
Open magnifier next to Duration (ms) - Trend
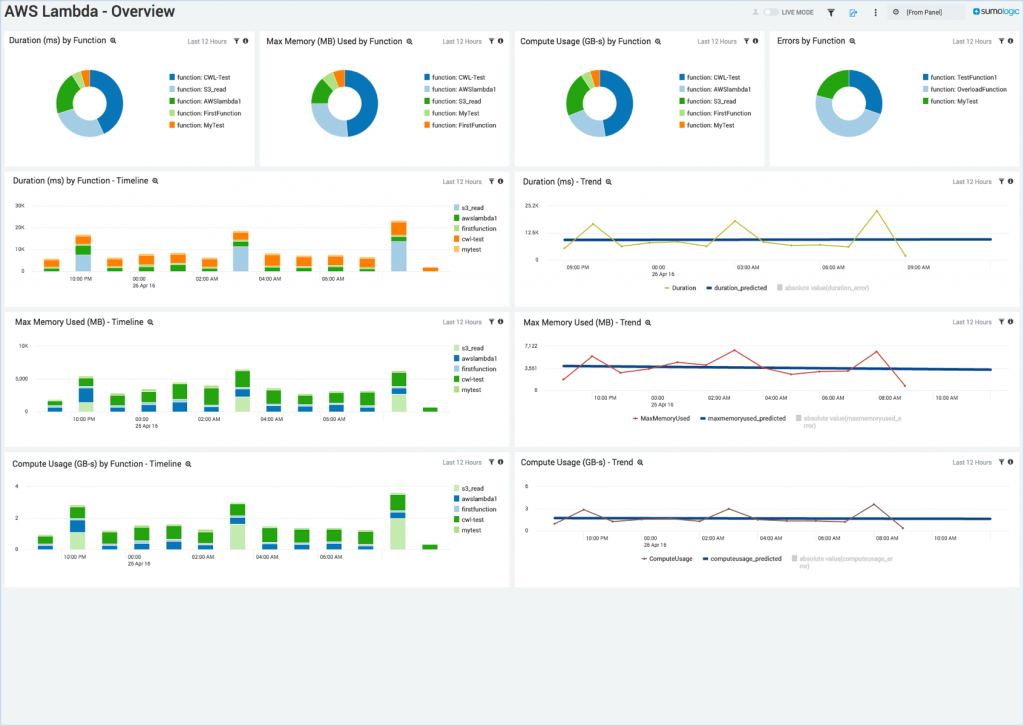pos(609,182)
